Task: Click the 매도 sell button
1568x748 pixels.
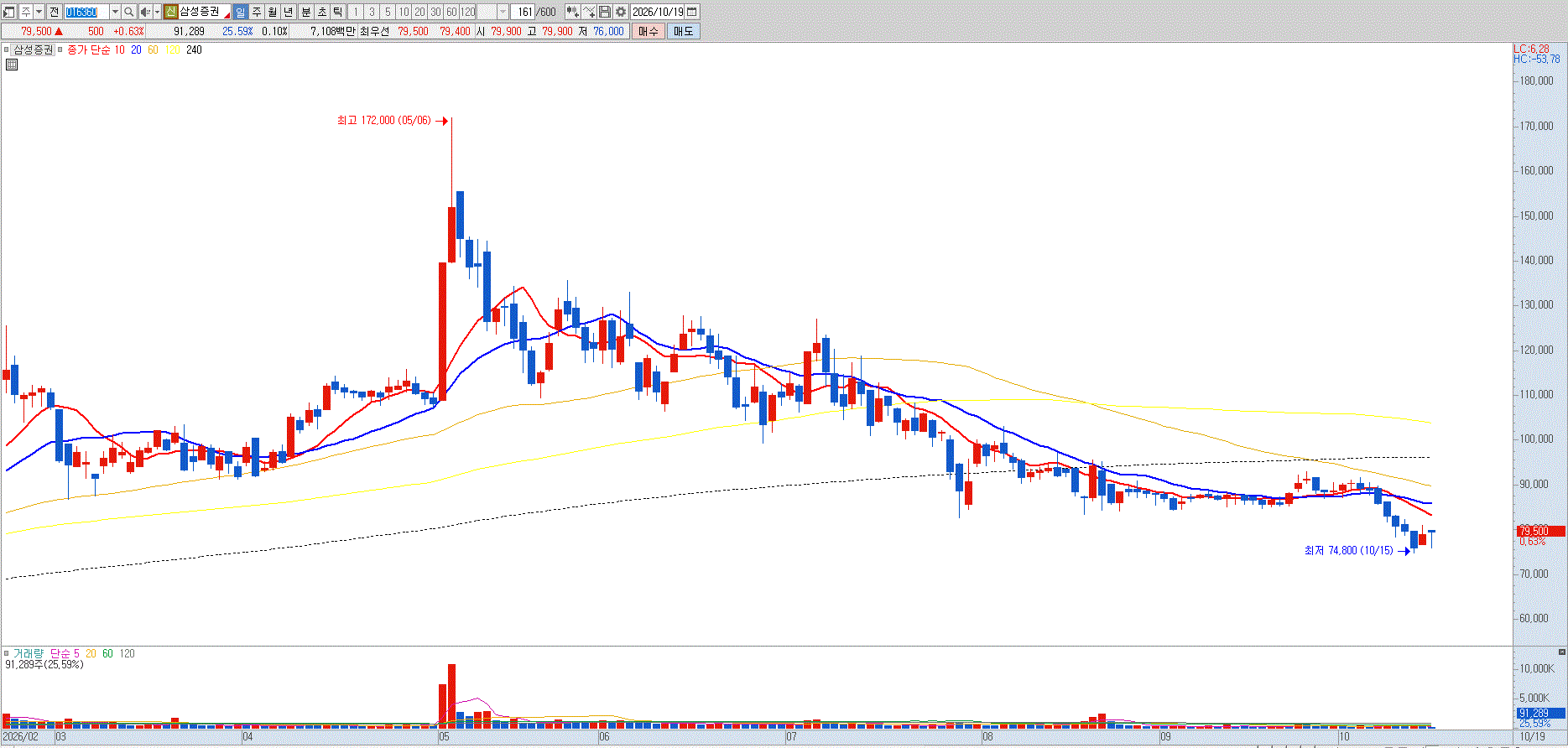Action: tap(683, 31)
